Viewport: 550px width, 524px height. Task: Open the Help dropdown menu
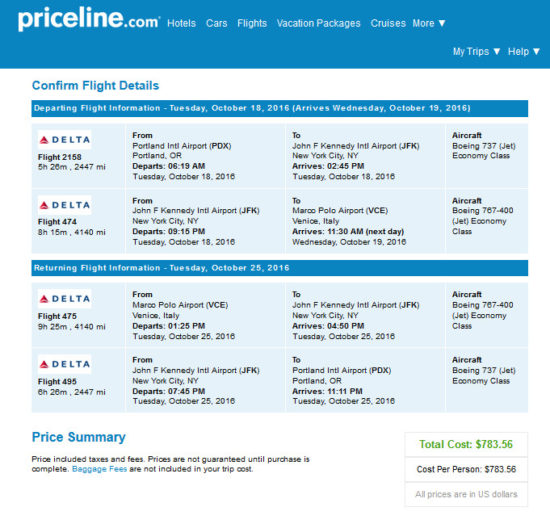click(524, 52)
